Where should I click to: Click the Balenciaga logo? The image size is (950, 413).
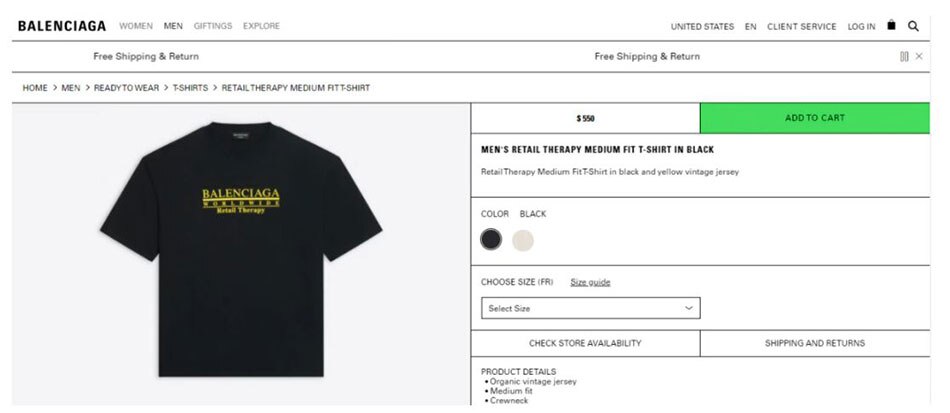click(x=62, y=26)
